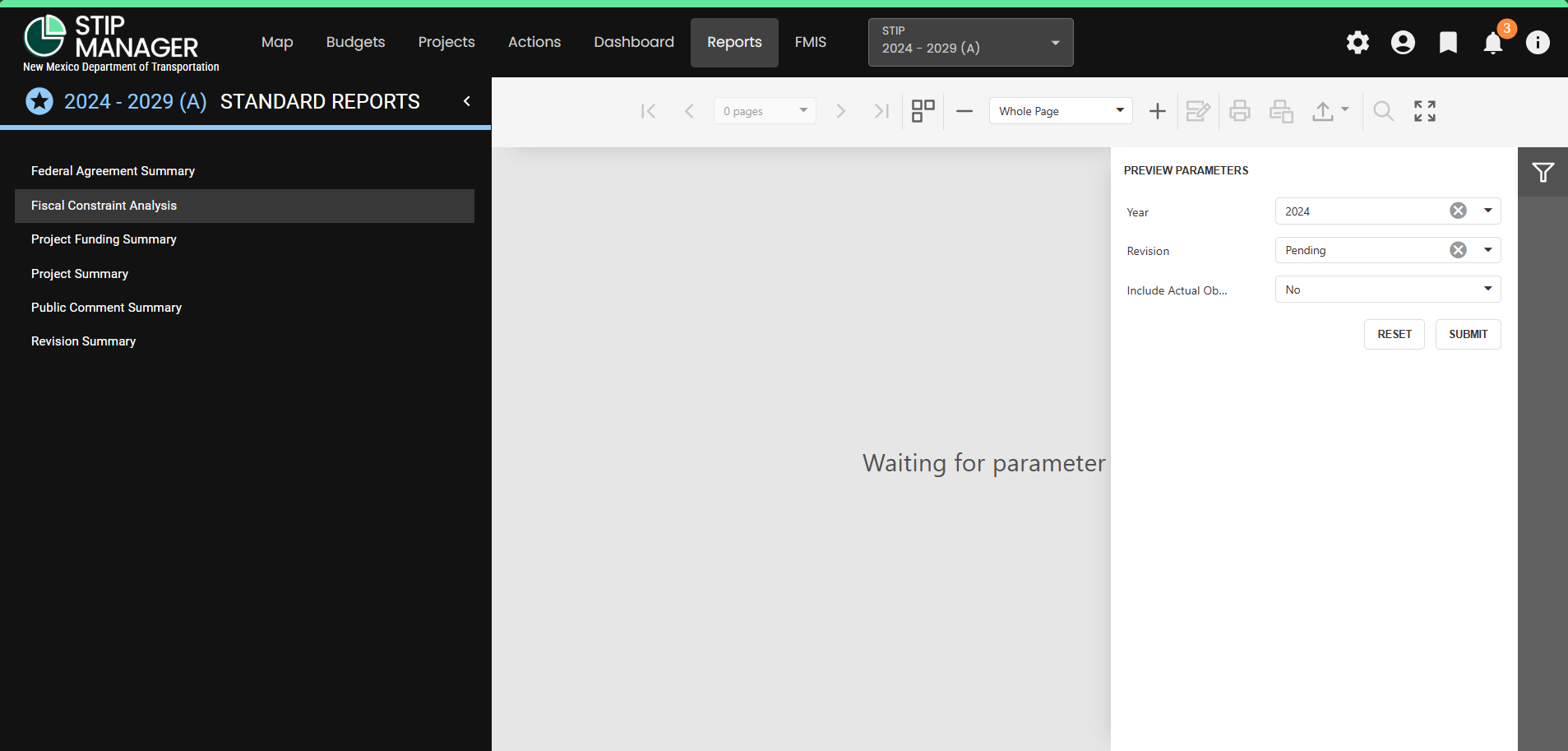Print the report
This screenshot has width=1568, height=751.
(x=1240, y=111)
